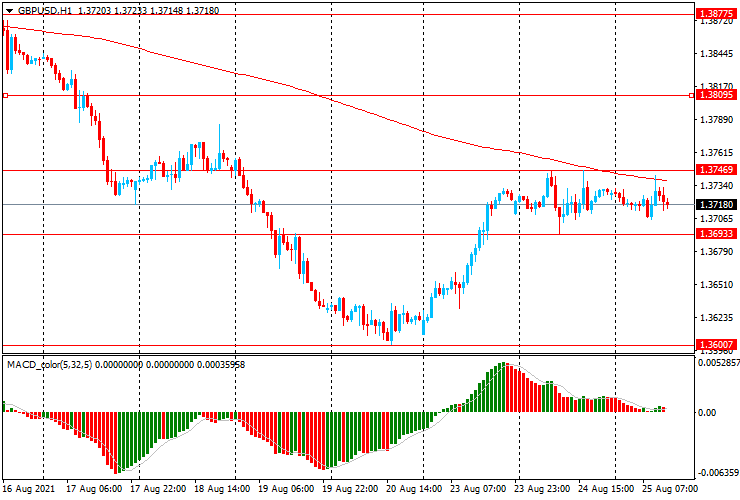Select the 1.36007 red price level label
This screenshot has height=500, width=740.
pyautogui.click(x=716, y=345)
